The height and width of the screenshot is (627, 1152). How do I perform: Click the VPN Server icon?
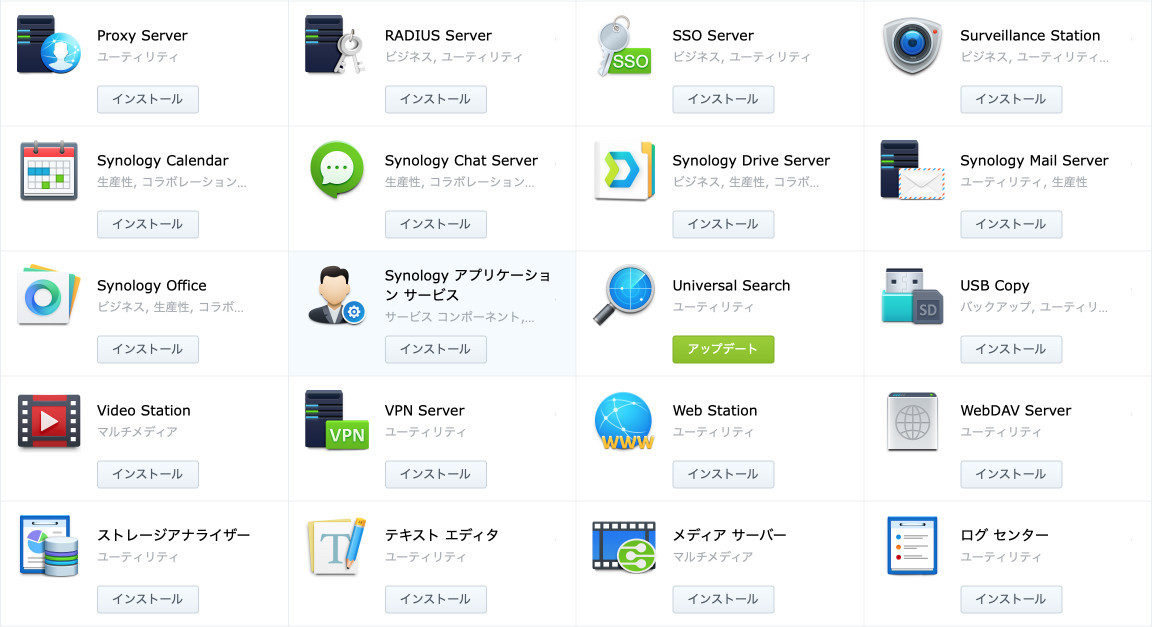[336, 420]
